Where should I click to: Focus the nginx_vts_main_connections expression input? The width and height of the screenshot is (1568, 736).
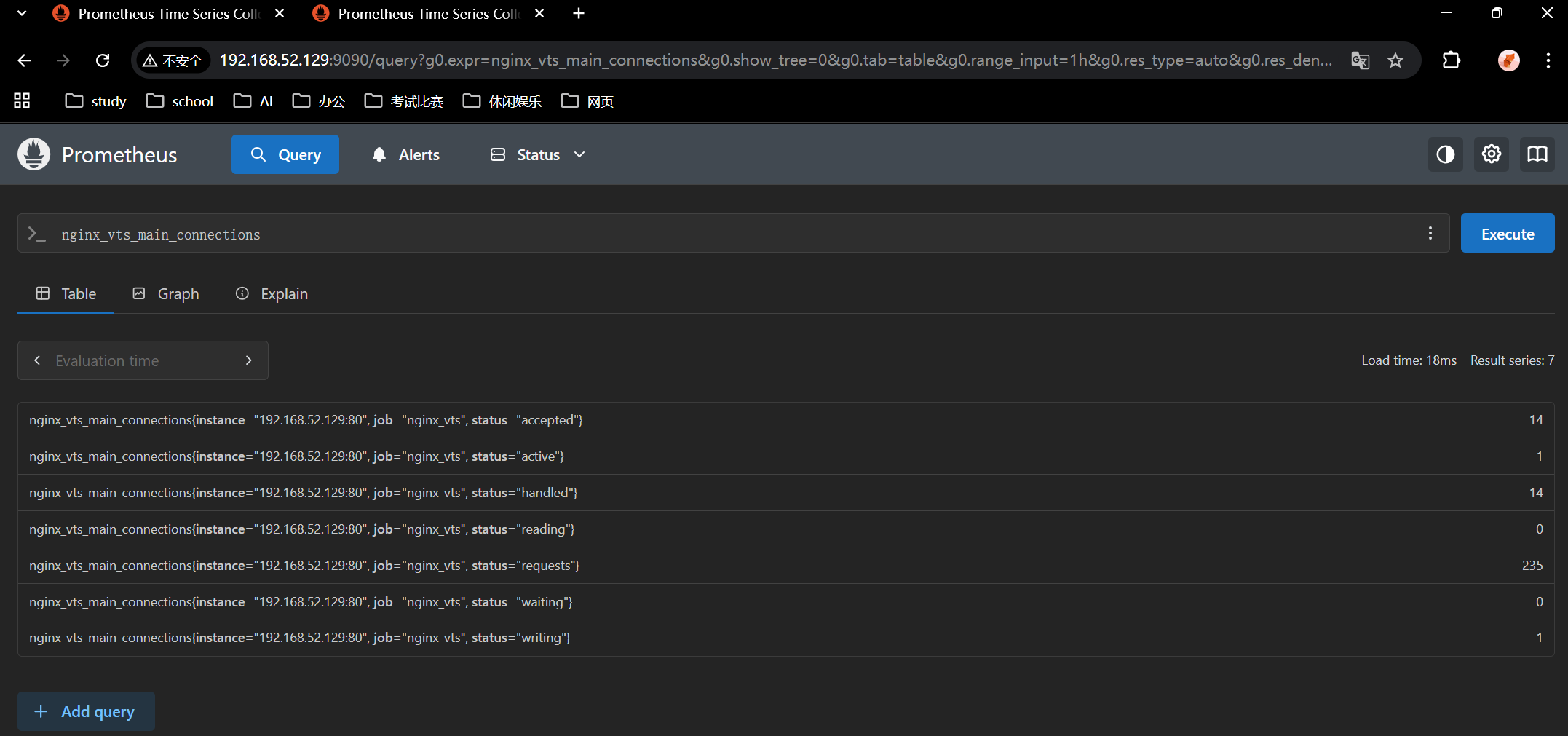point(734,234)
